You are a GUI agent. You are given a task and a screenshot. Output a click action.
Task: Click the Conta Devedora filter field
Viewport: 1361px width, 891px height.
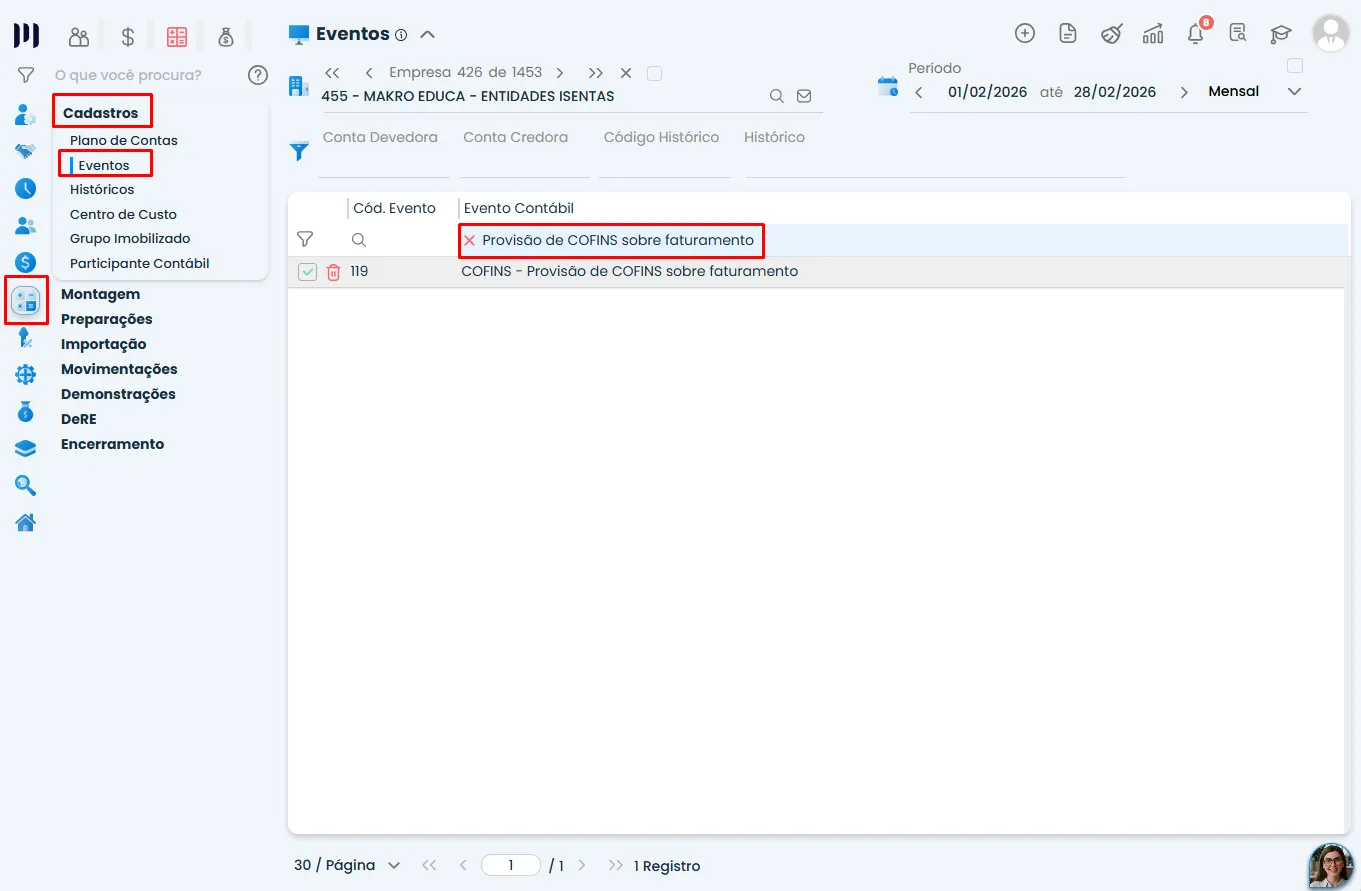(x=380, y=152)
